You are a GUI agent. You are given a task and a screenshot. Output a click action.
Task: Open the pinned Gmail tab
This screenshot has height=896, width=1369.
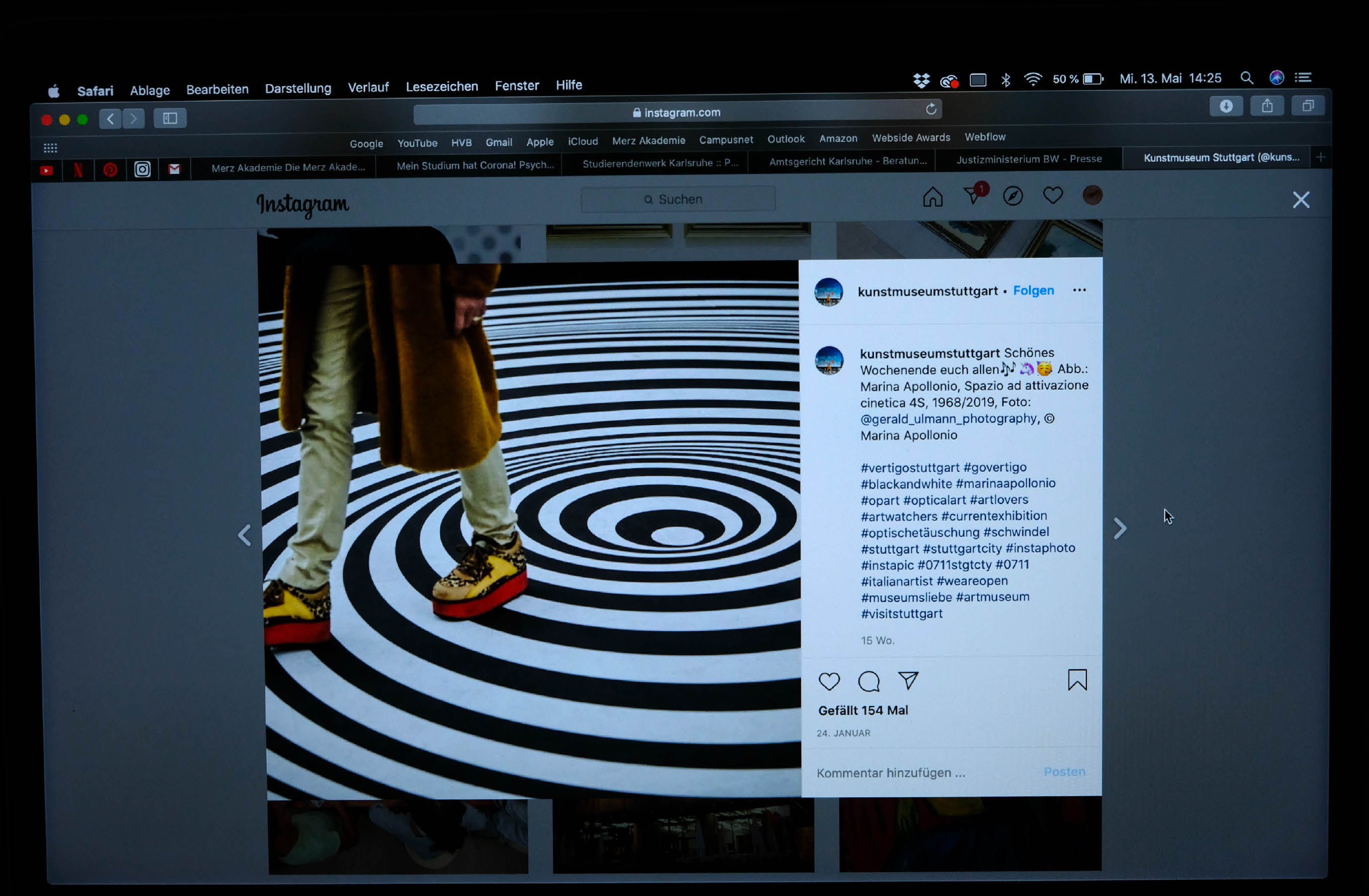coord(174,169)
